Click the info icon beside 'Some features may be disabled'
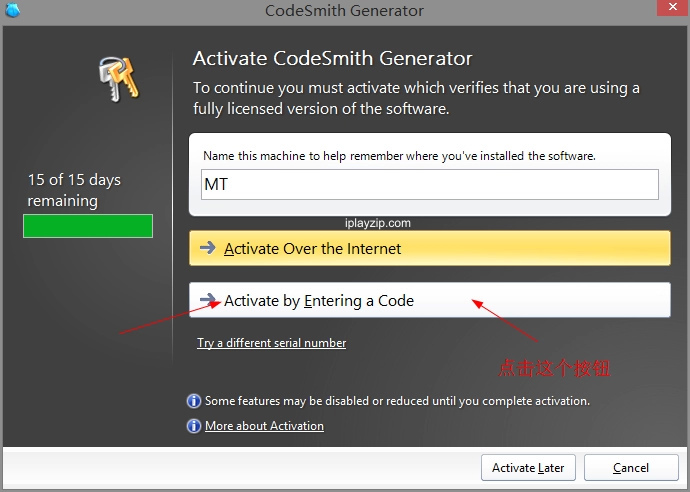Image resolution: width=690 pixels, height=492 pixels. (194, 401)
